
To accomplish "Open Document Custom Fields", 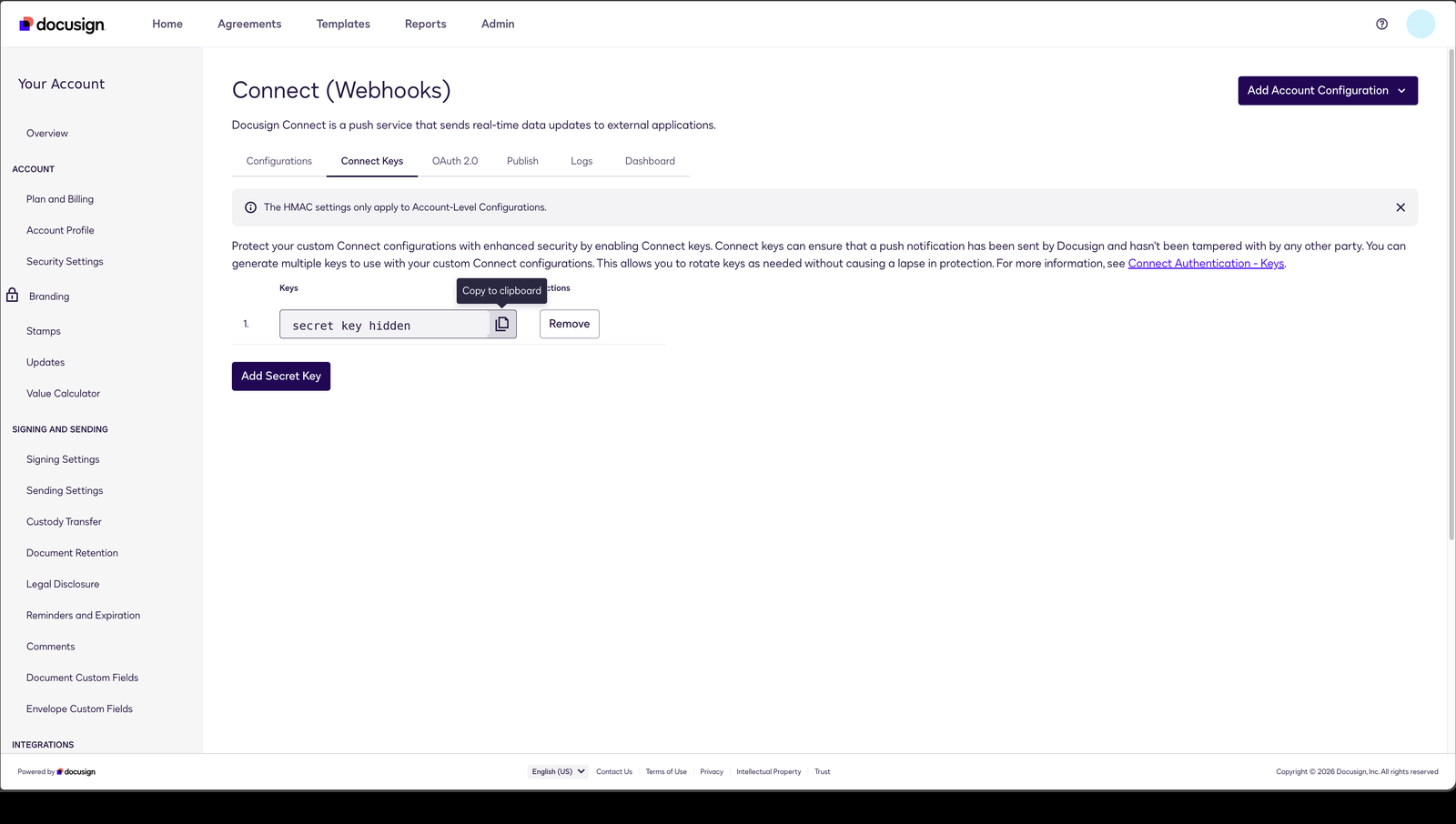I will [82, 678].
